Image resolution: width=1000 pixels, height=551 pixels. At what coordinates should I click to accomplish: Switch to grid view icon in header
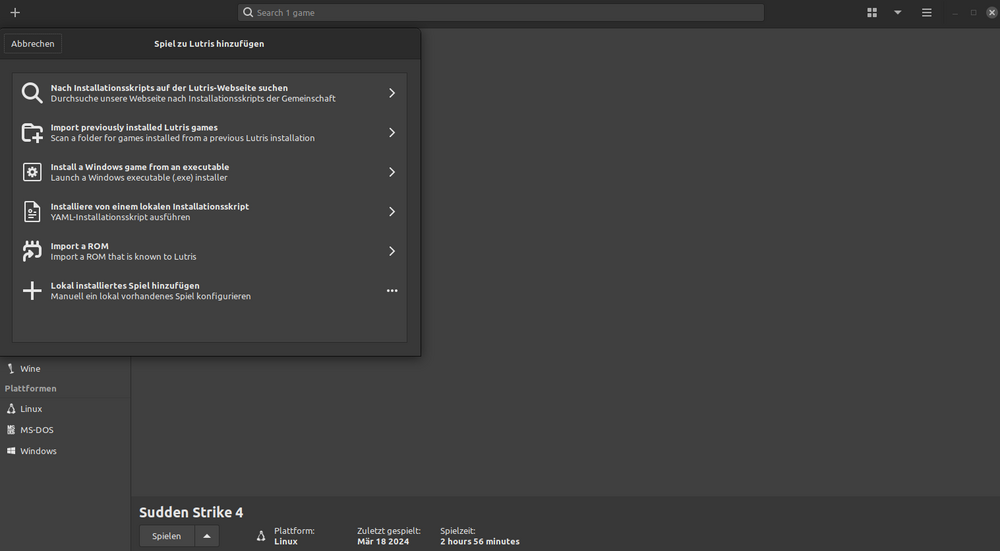(x=872, y=12)
